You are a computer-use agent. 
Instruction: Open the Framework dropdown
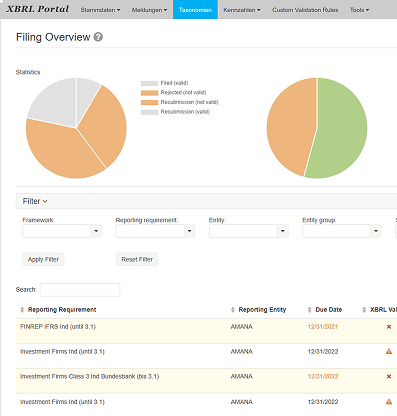[96, 231]
